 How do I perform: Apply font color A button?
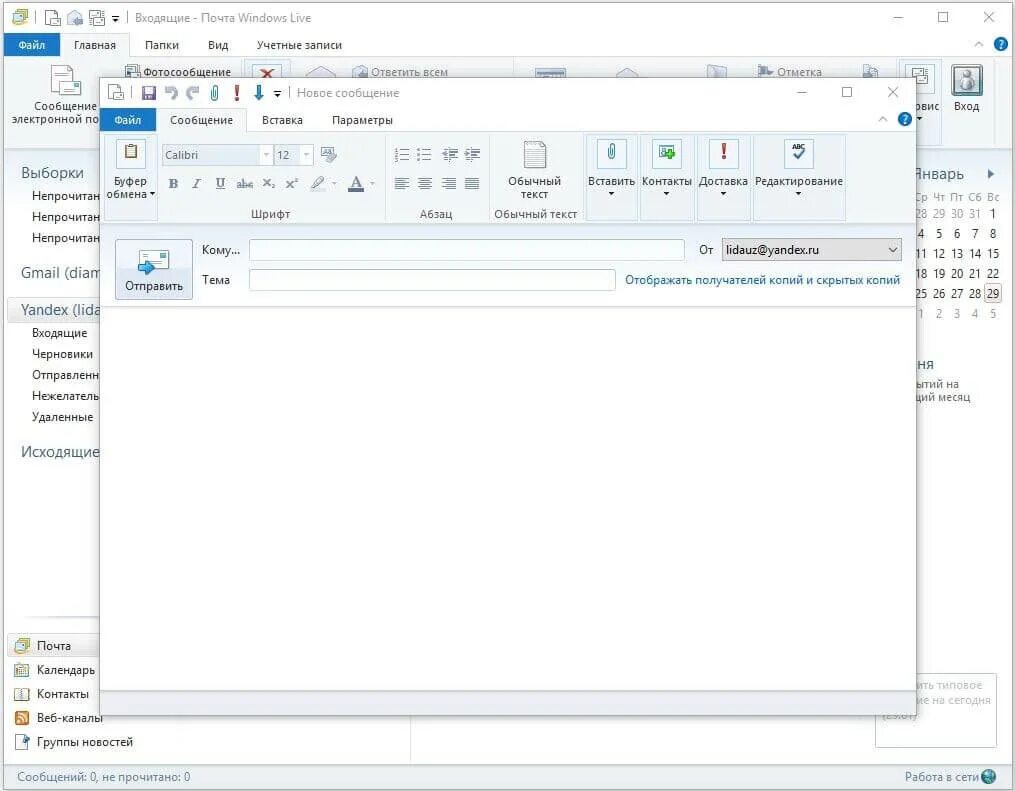coord(356,184)
